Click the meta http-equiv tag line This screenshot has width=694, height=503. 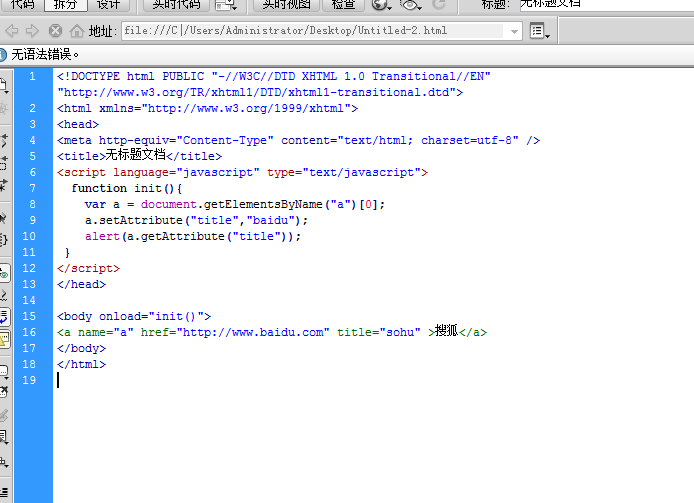pos(299,140)
